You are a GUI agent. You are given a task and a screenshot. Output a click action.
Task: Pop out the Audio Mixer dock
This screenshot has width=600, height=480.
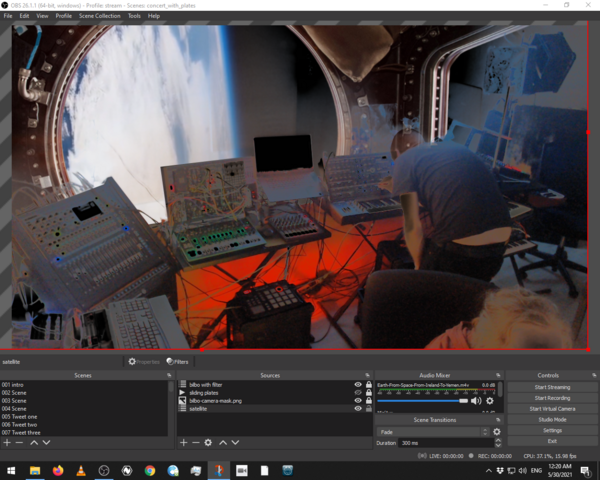point(498,375)
